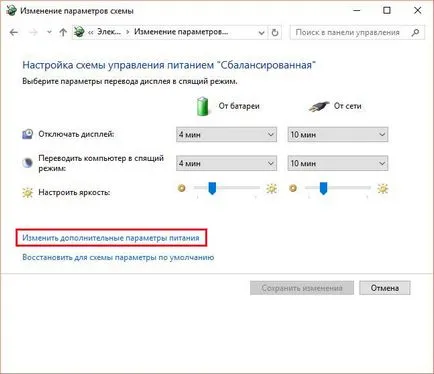Click the brightness sun icon beside 'Настроить яркость'

point(27,193)
